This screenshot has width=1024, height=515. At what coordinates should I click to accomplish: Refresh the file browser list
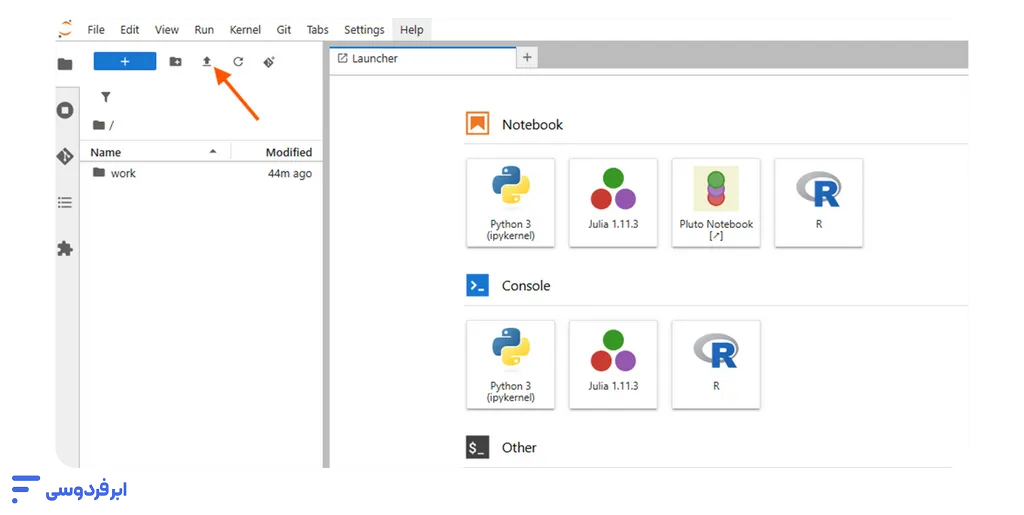click(x=238, y=62)
